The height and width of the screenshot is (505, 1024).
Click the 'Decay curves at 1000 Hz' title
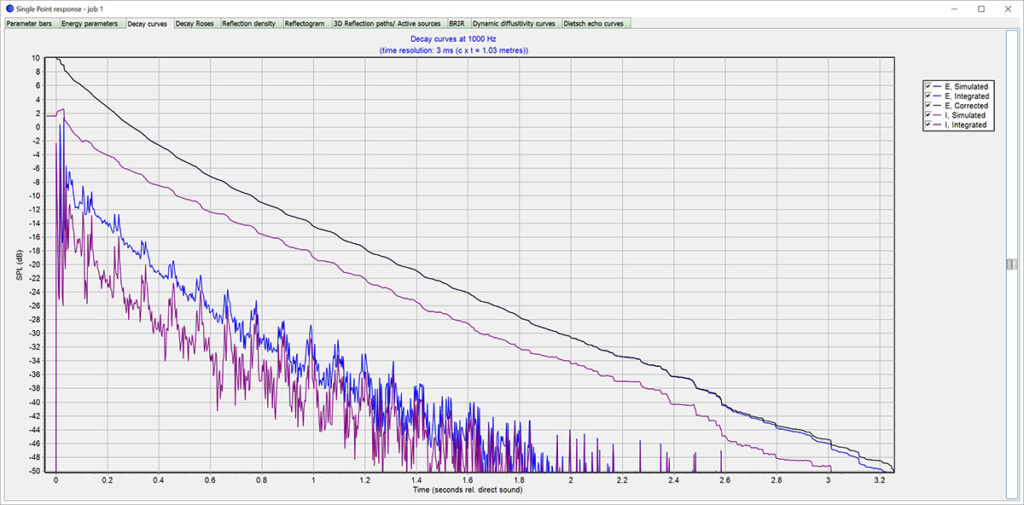pos(453,39)
